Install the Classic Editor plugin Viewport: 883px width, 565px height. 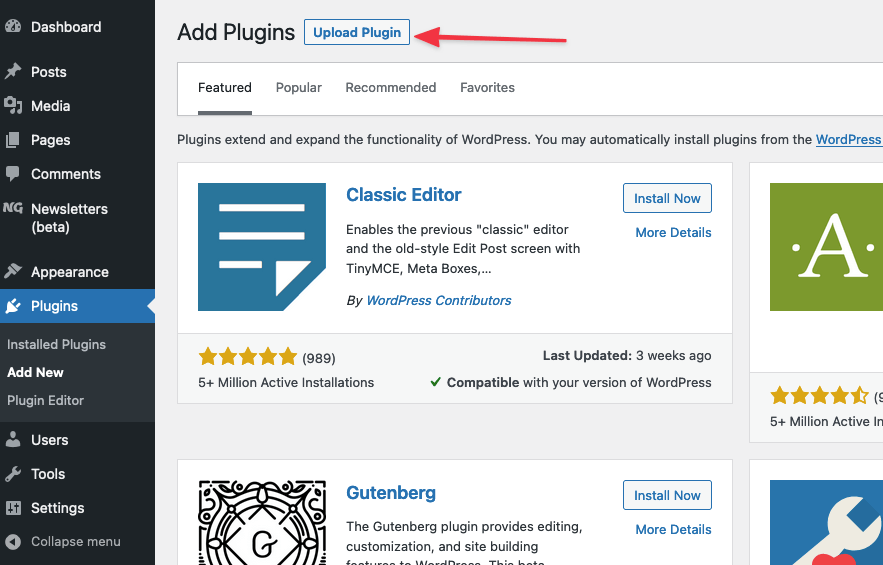point(667,199)
